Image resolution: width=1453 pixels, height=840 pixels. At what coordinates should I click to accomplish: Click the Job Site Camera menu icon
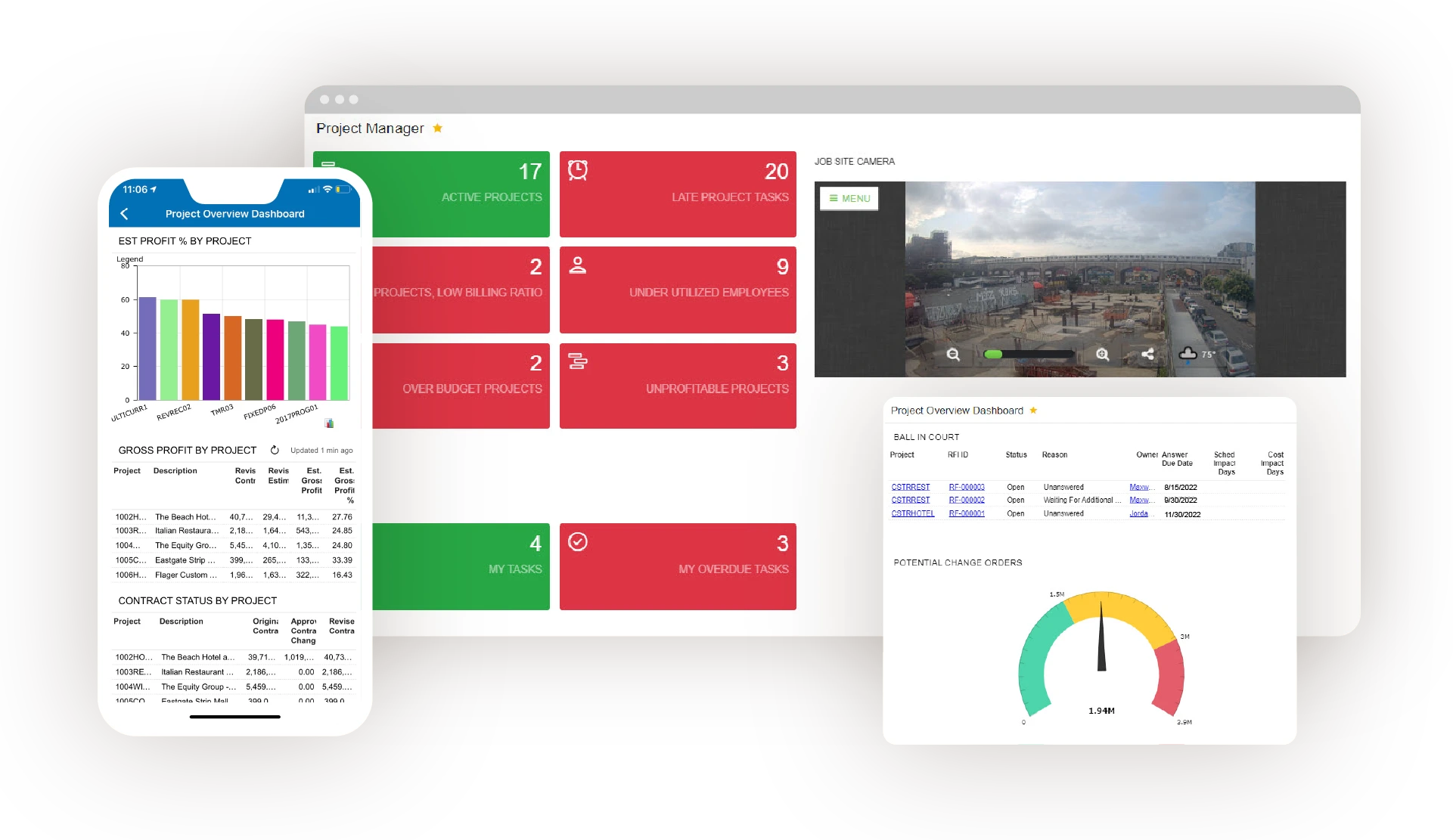tap(848, 198)
